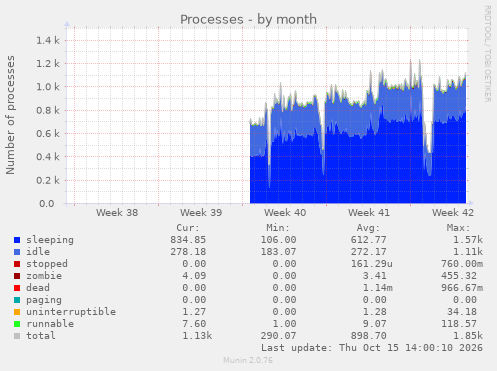Click the 'Number of processes' axis label
Viewport: 497px width, 371px height.
click(11, 115)
